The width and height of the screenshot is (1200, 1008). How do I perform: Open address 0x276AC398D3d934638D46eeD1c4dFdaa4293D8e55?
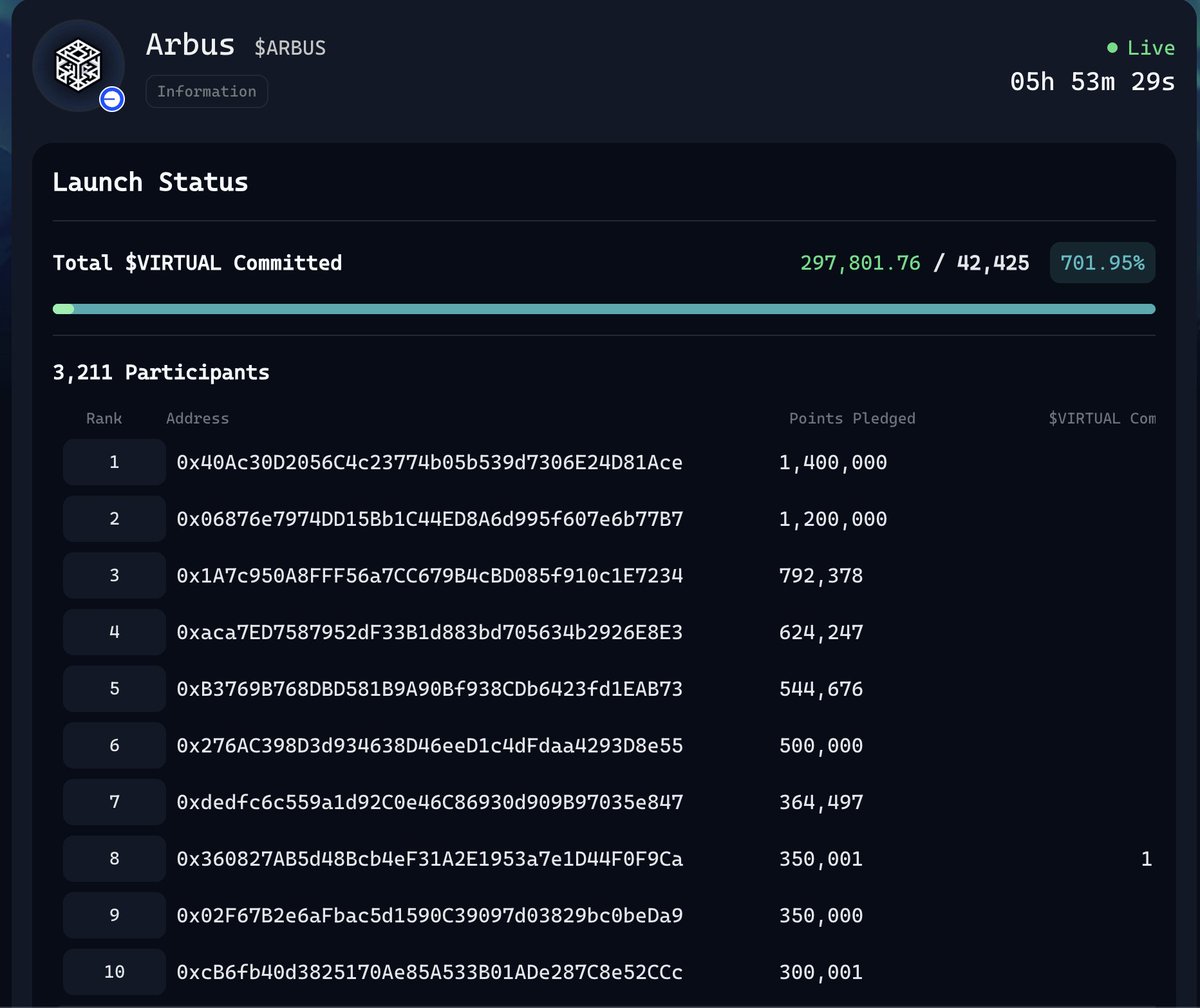pyautogui.click(x=430, y=746)
